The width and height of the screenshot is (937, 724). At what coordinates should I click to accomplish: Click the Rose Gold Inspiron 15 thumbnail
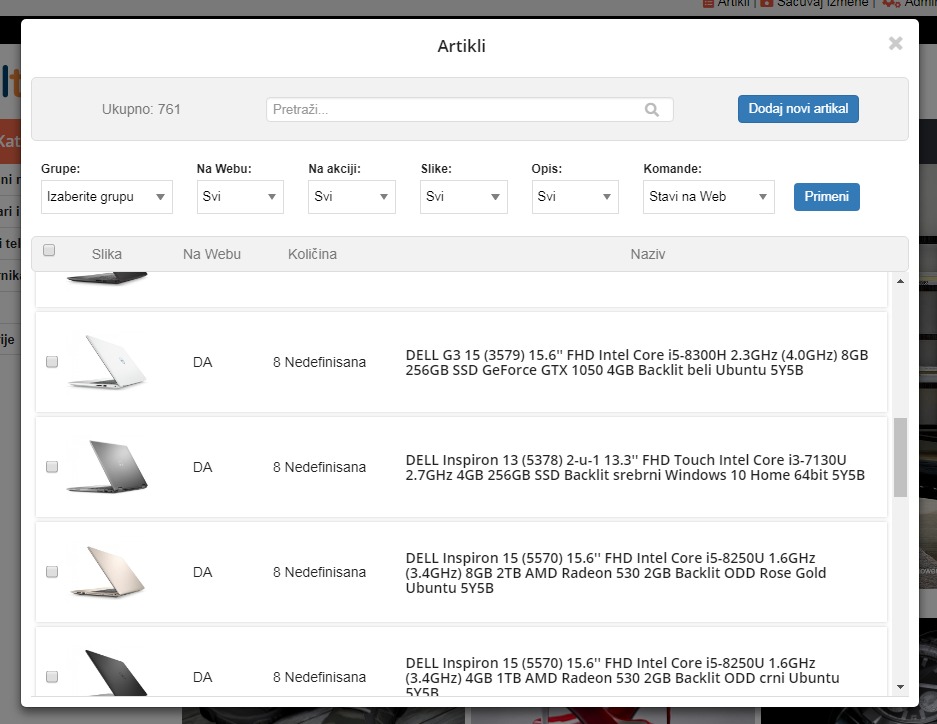click(108, 572)
